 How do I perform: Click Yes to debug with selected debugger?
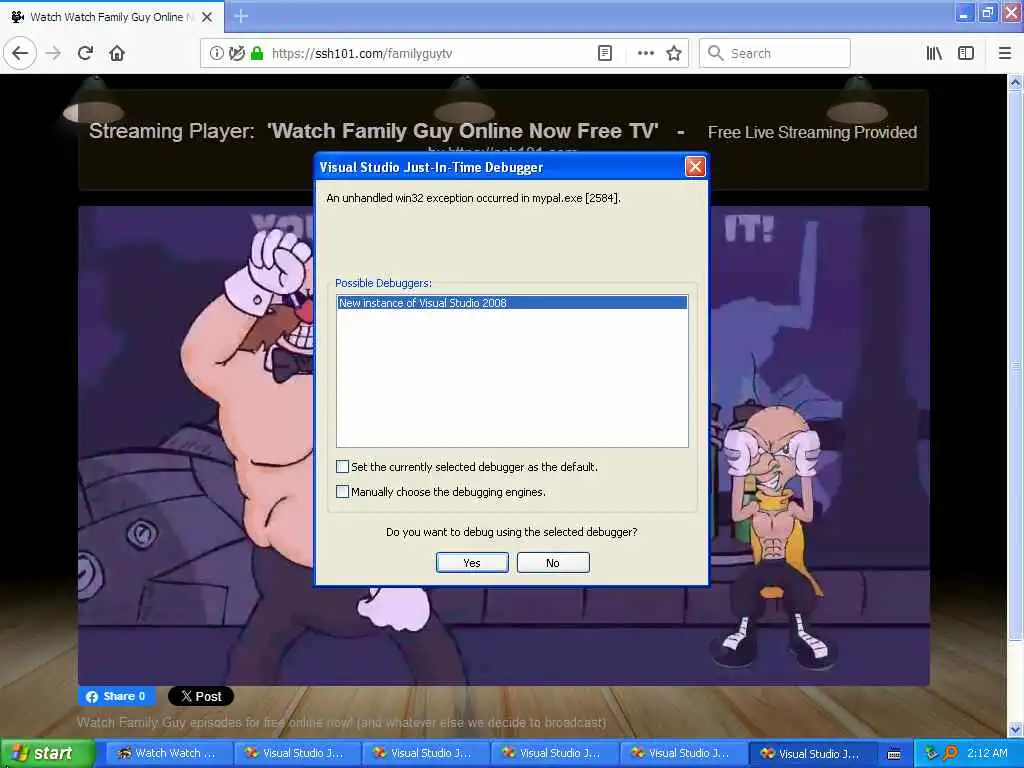coord(472,563)
